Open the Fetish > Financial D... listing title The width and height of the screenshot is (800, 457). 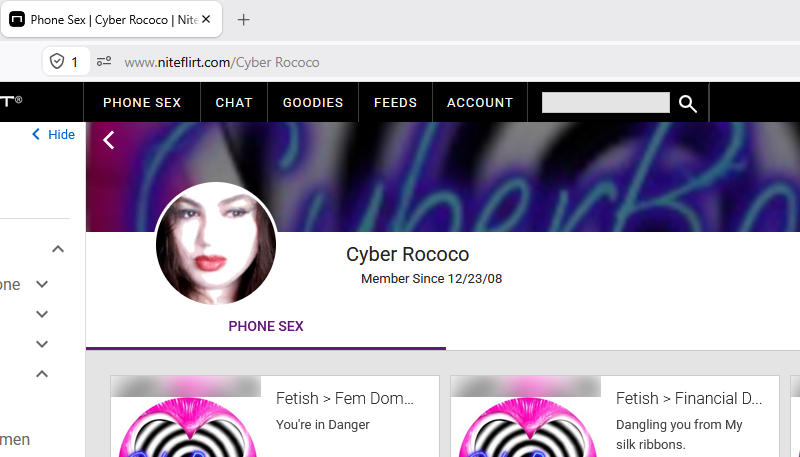click(689, 398)
